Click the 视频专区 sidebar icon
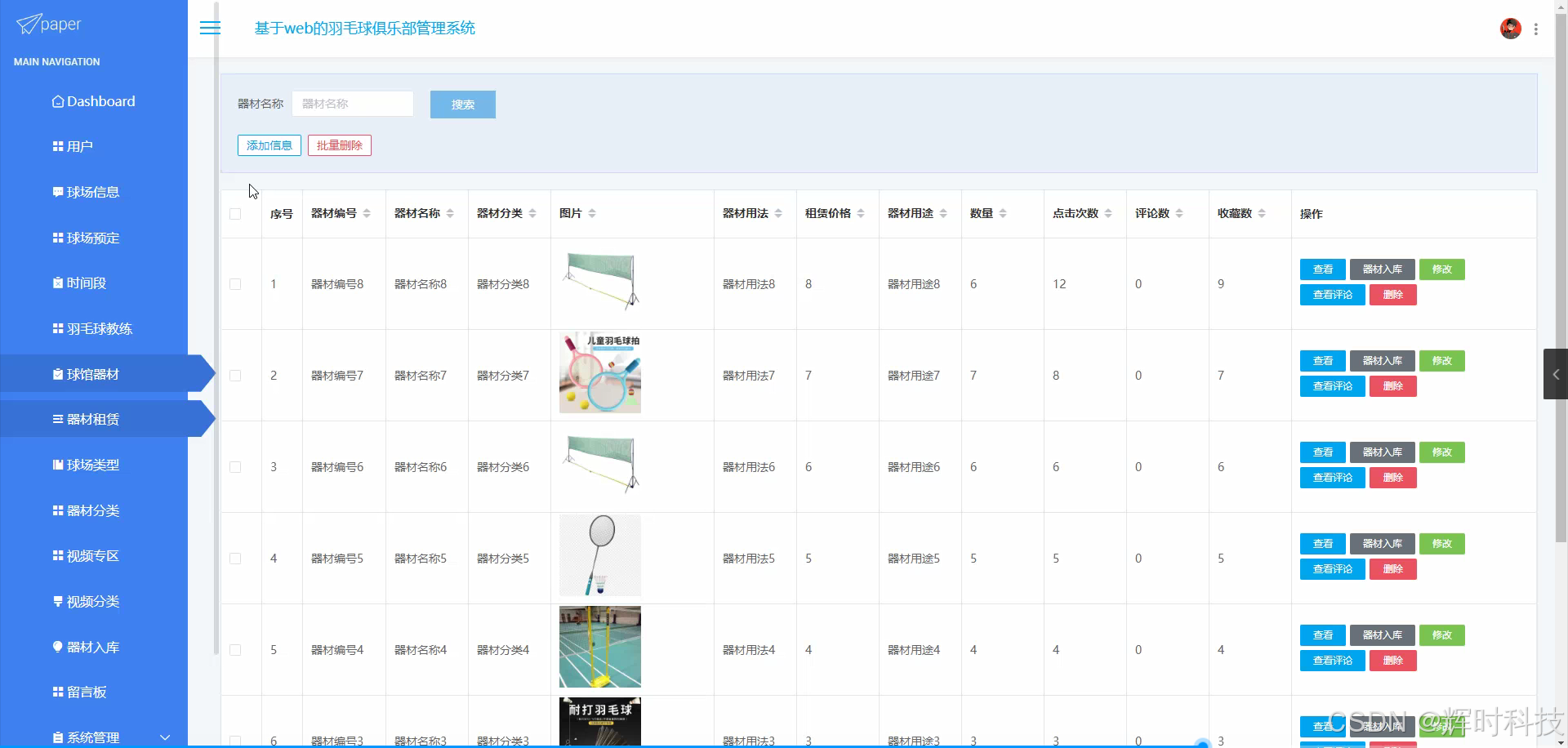Viewport: 1568px width, 748px height. (x=58, y=555)
